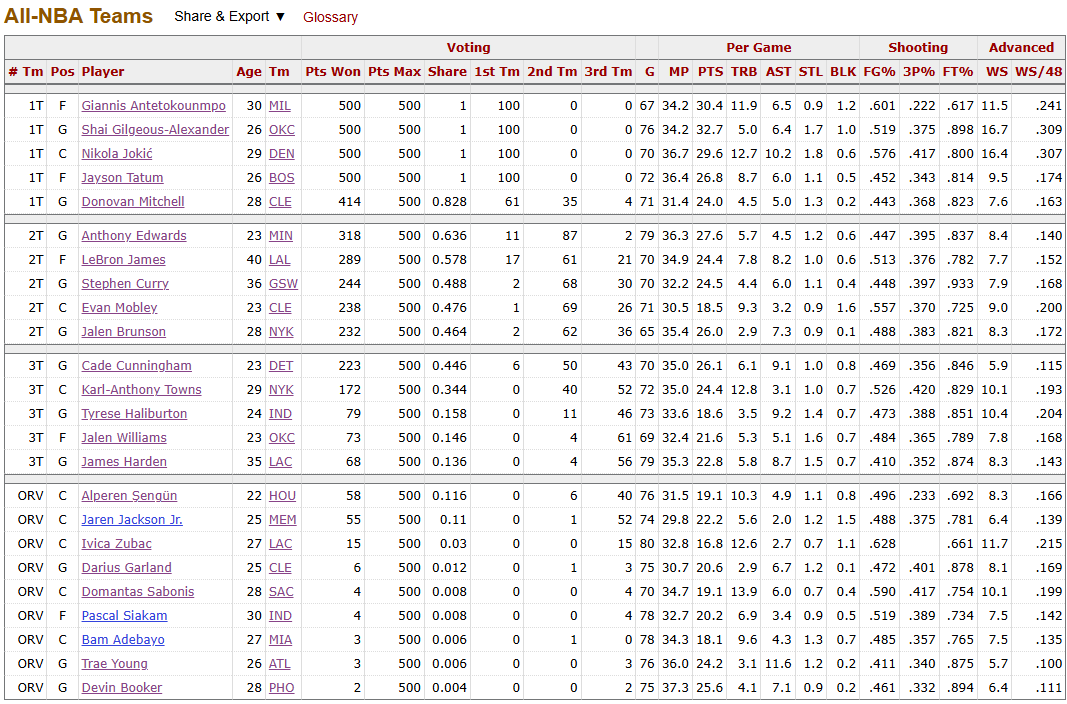Open Jalen Williams' player page
Screen dimensions: 1067x704
[124, 437]
